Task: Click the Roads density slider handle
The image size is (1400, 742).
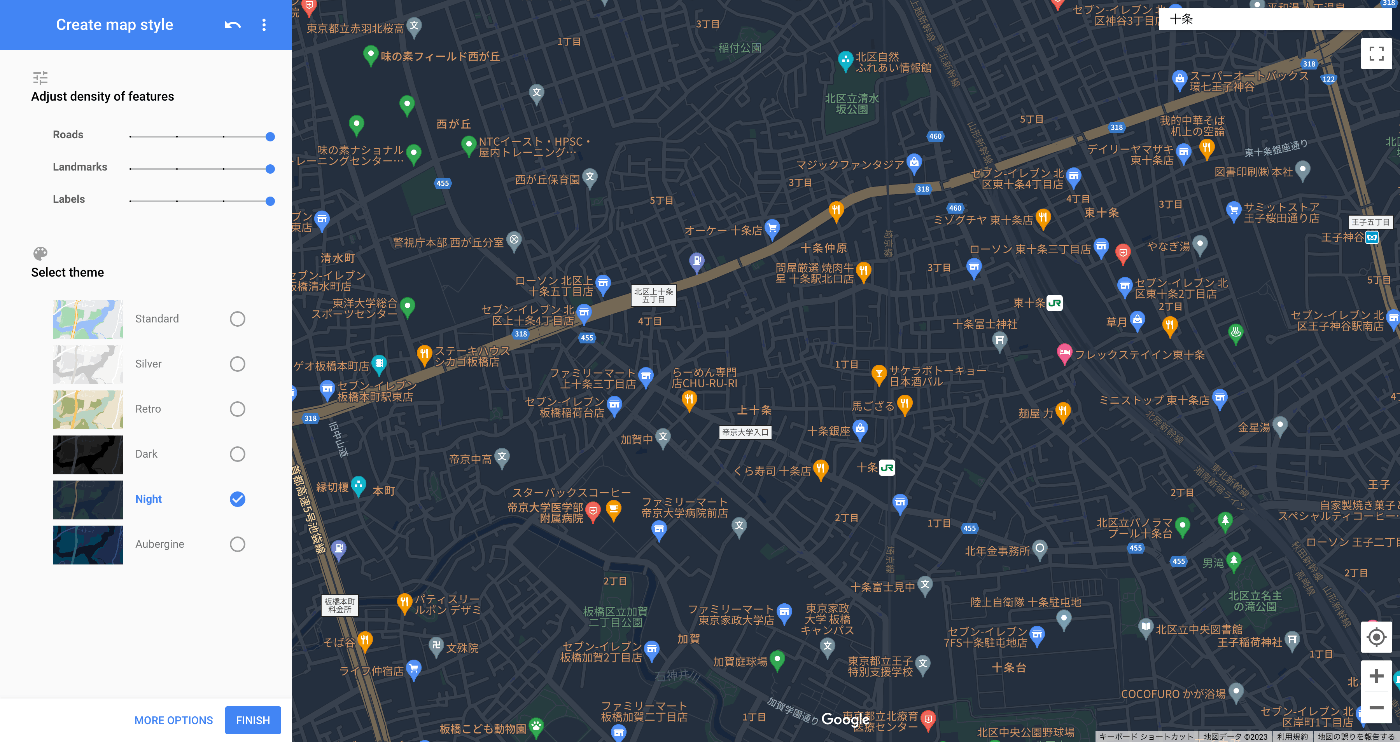Action: [x=270, y=136]
